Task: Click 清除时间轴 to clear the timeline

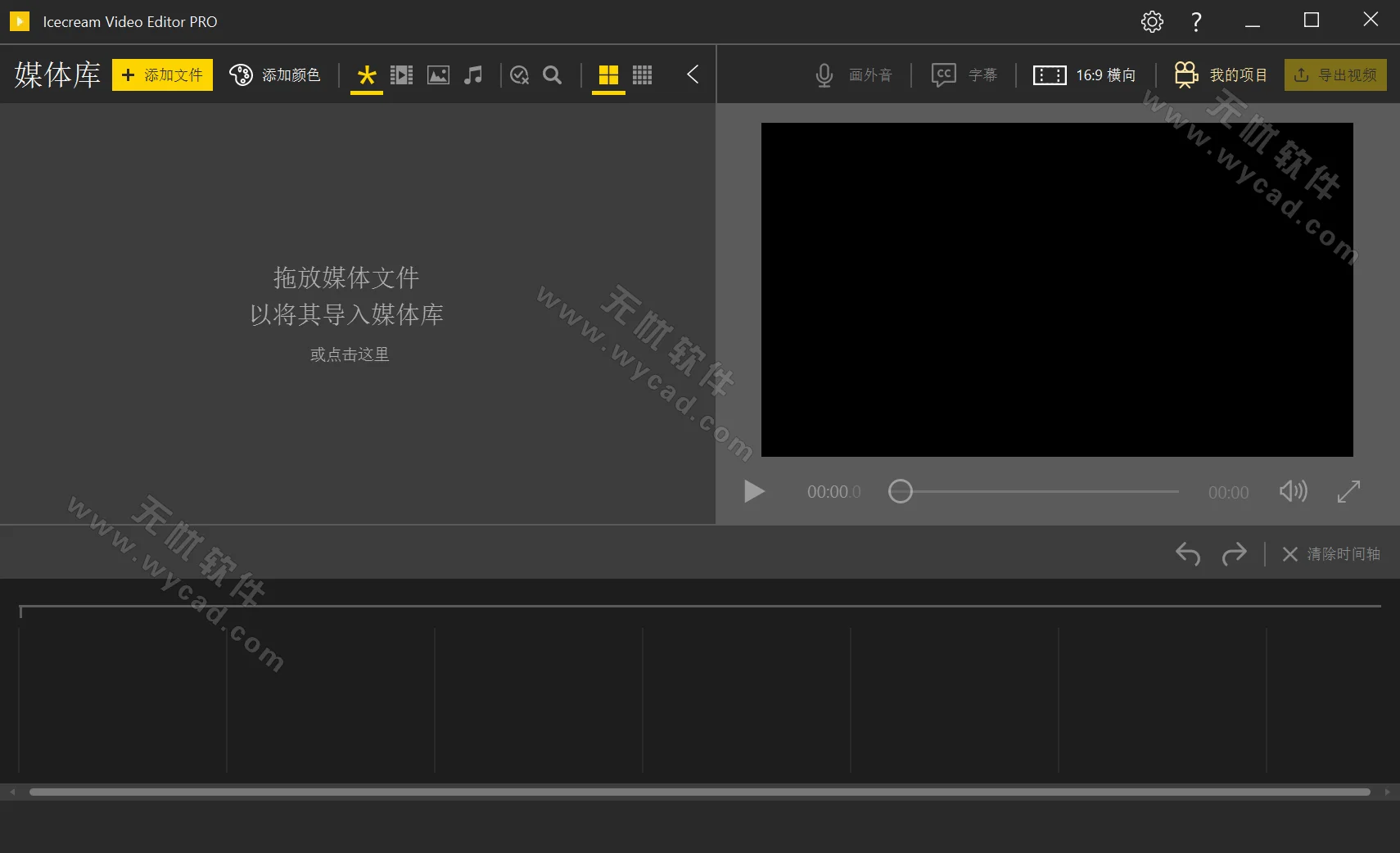Action: (1331, 554)
